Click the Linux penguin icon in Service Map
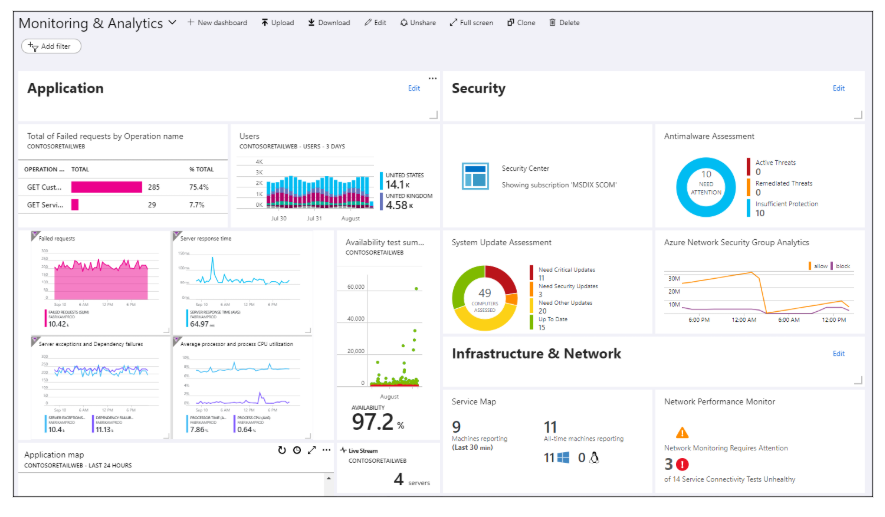Screen dimensions: 885x517 click(x=593, y=457)
